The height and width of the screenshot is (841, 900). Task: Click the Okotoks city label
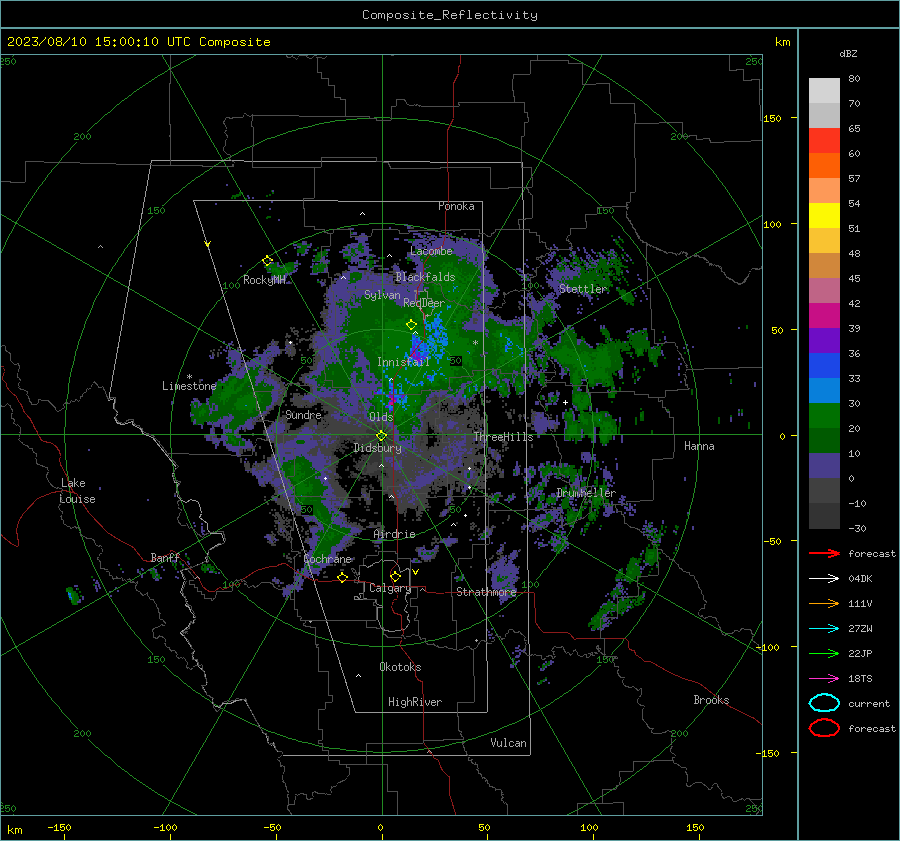coord(400,667)
